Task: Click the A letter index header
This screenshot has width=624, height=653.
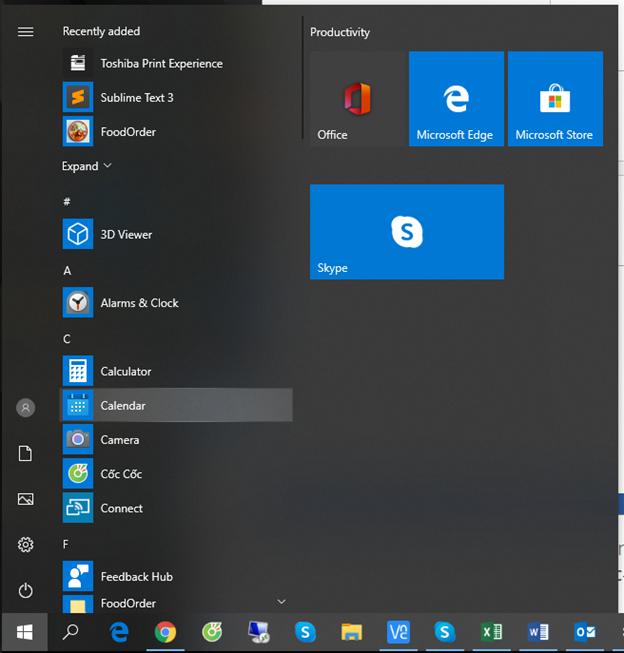Action: pyautogui.click(x=67, y=271)
